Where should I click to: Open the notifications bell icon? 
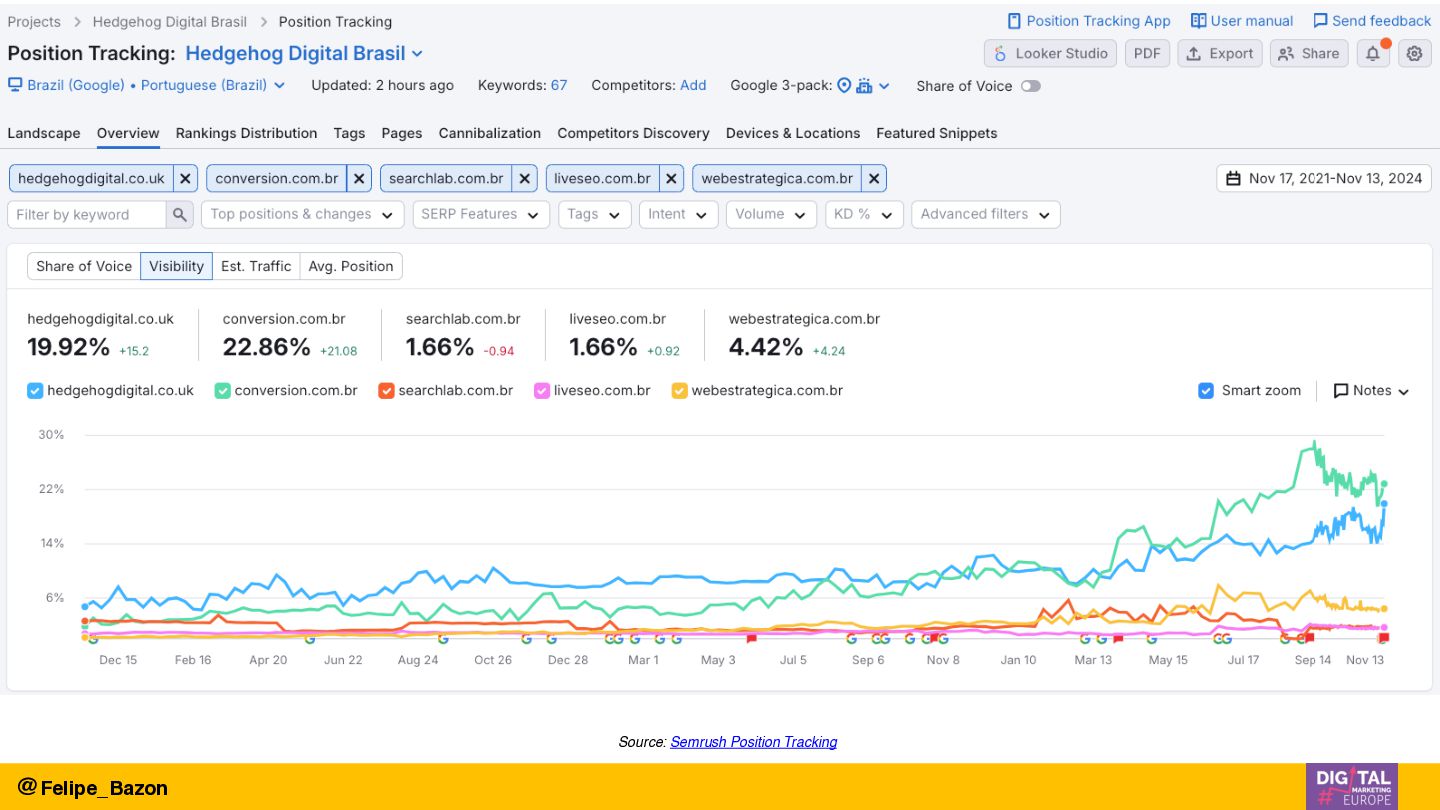1373,54
